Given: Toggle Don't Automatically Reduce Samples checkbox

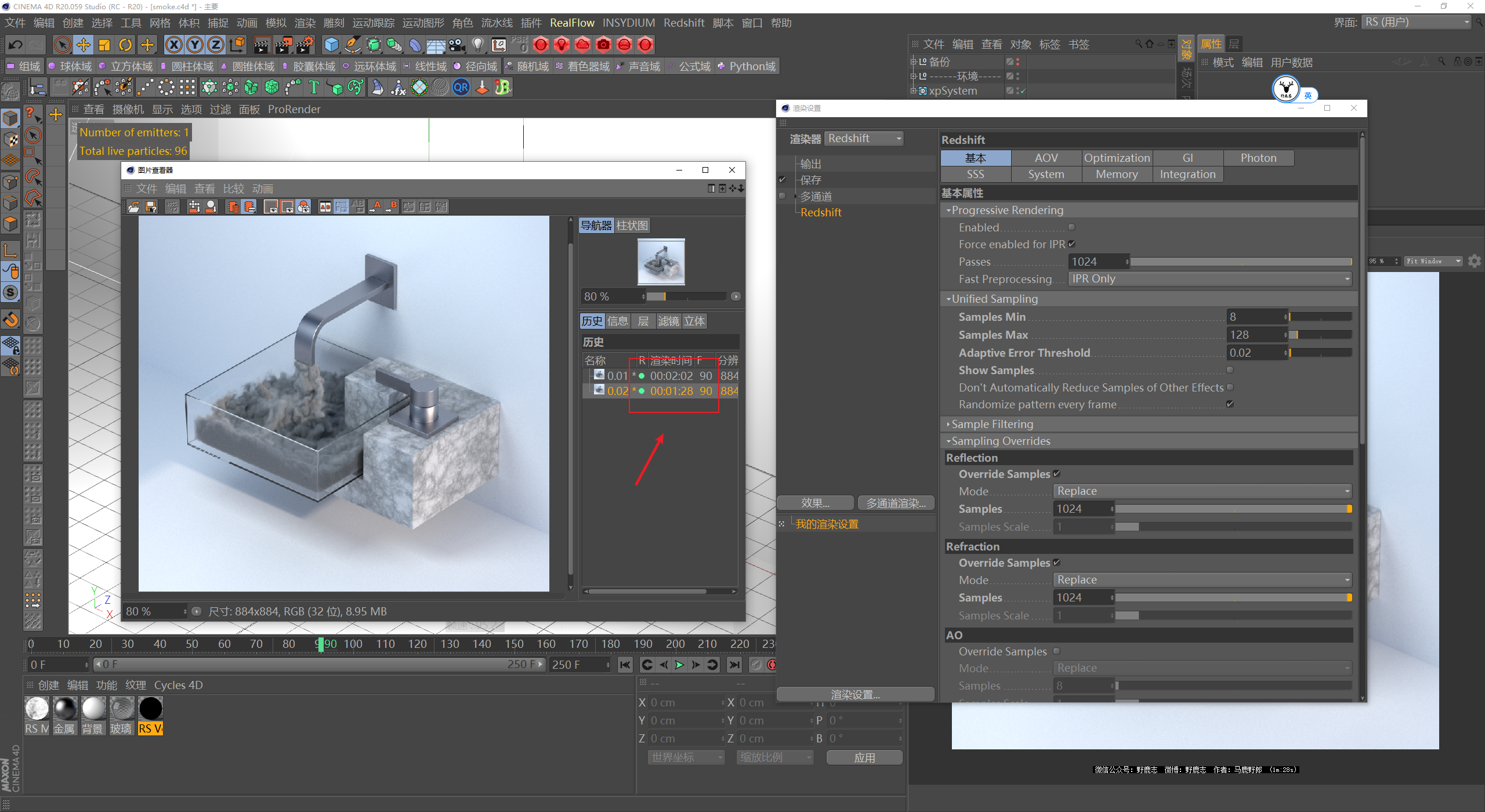Looking at the screenshot, I should (1230, 387).
